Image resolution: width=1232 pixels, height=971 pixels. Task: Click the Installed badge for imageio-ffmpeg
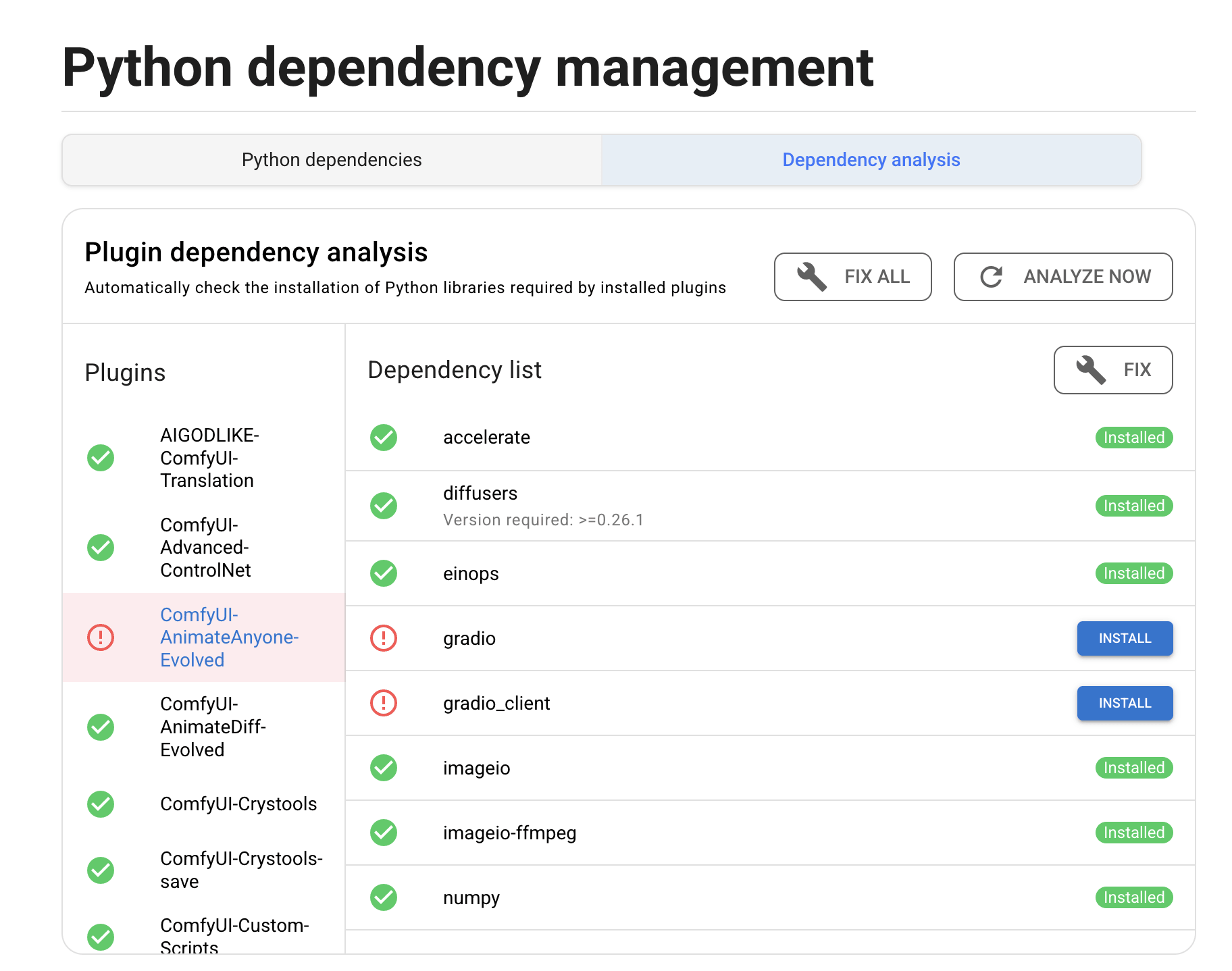pos(1133,833)
